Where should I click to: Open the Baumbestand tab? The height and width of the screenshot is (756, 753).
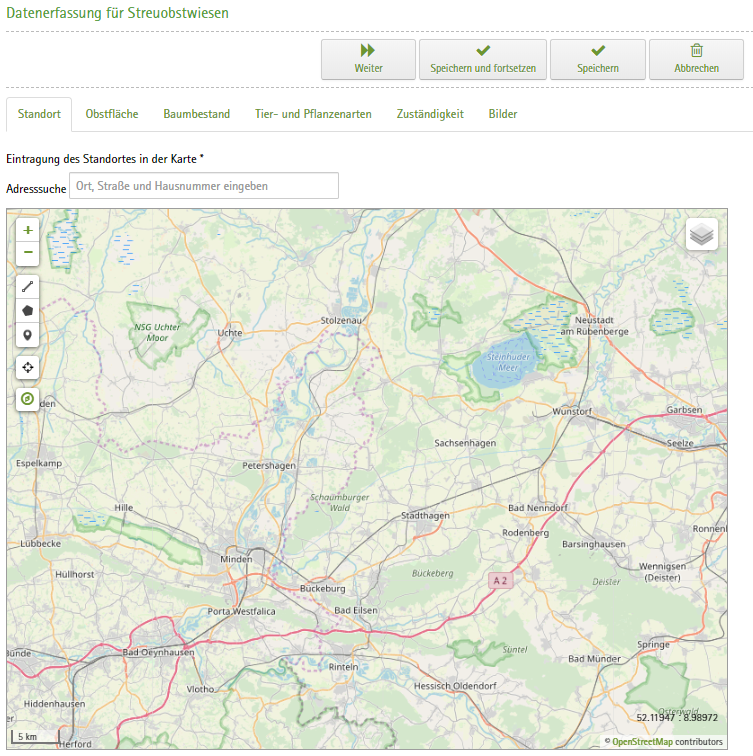click(x=197, y=114)
